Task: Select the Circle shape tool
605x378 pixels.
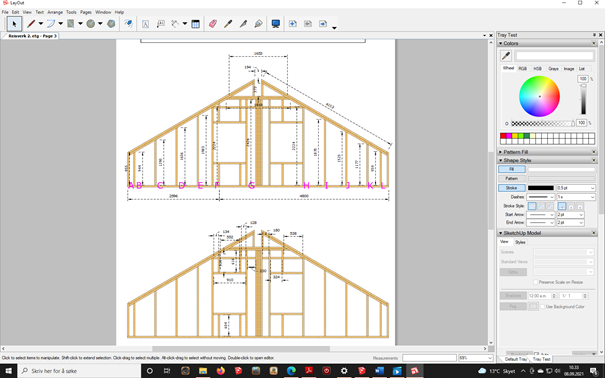Action: pos(91,24)
